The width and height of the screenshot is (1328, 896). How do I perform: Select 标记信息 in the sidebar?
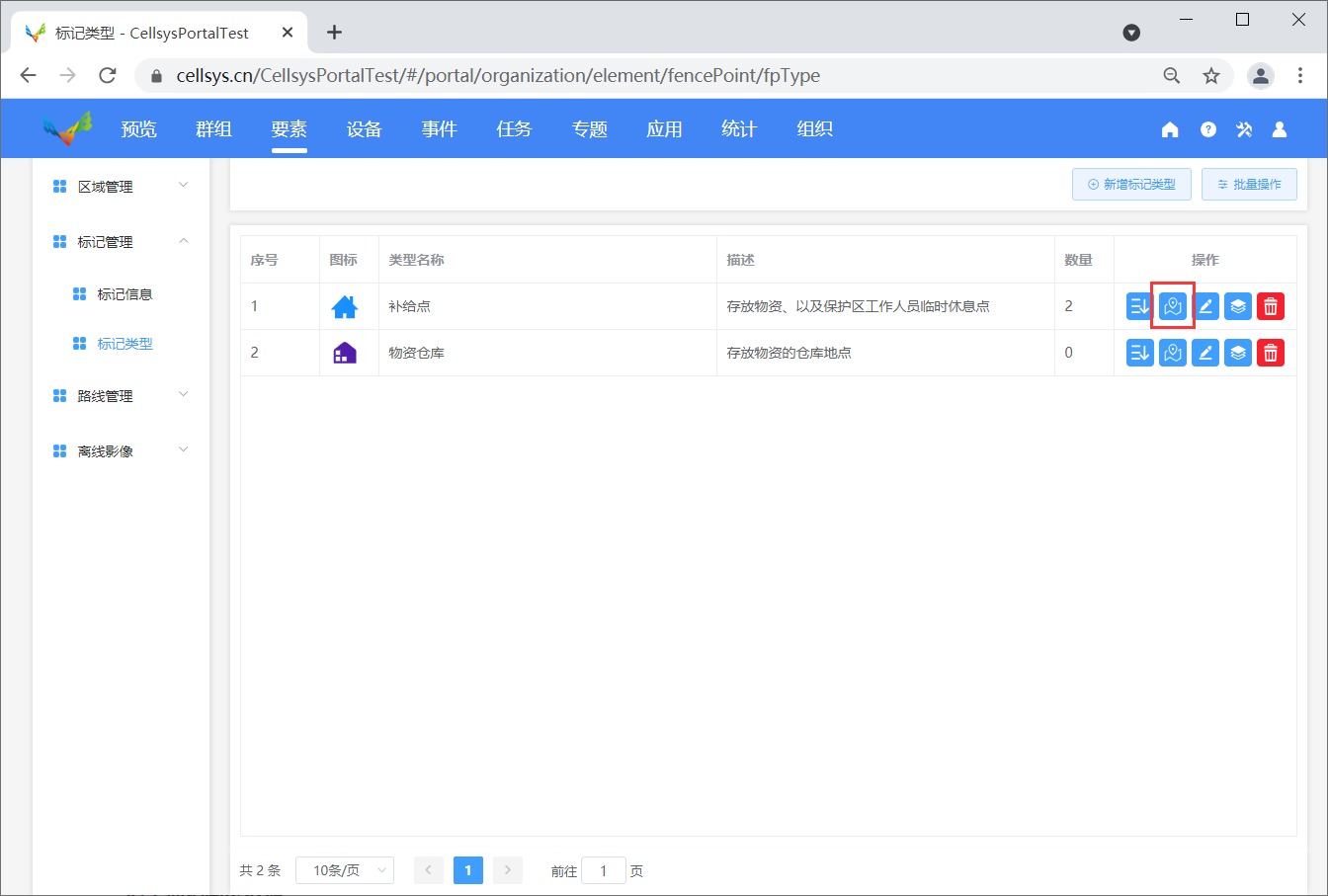[x=124, y=294]
